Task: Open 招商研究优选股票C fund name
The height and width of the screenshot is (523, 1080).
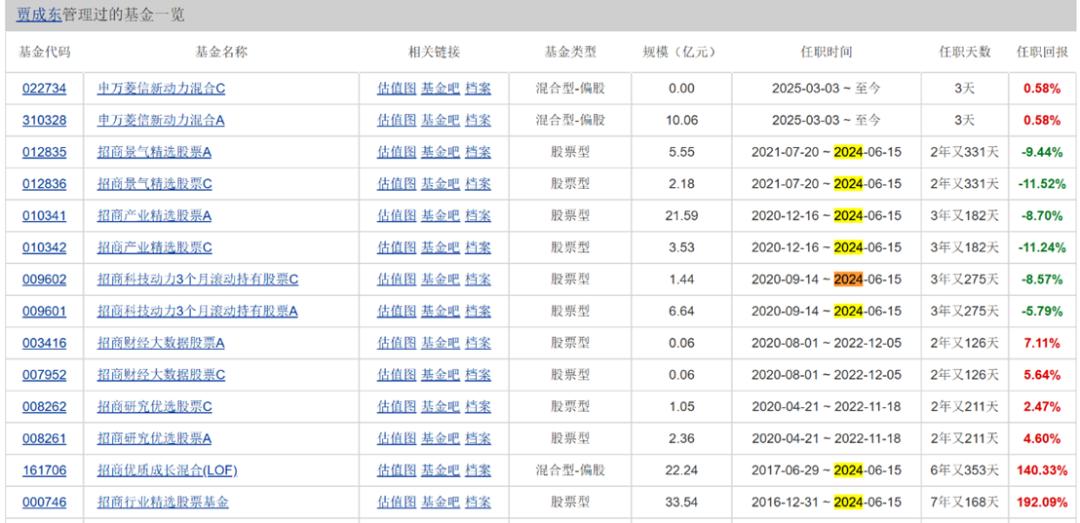Action: (154, 407)
